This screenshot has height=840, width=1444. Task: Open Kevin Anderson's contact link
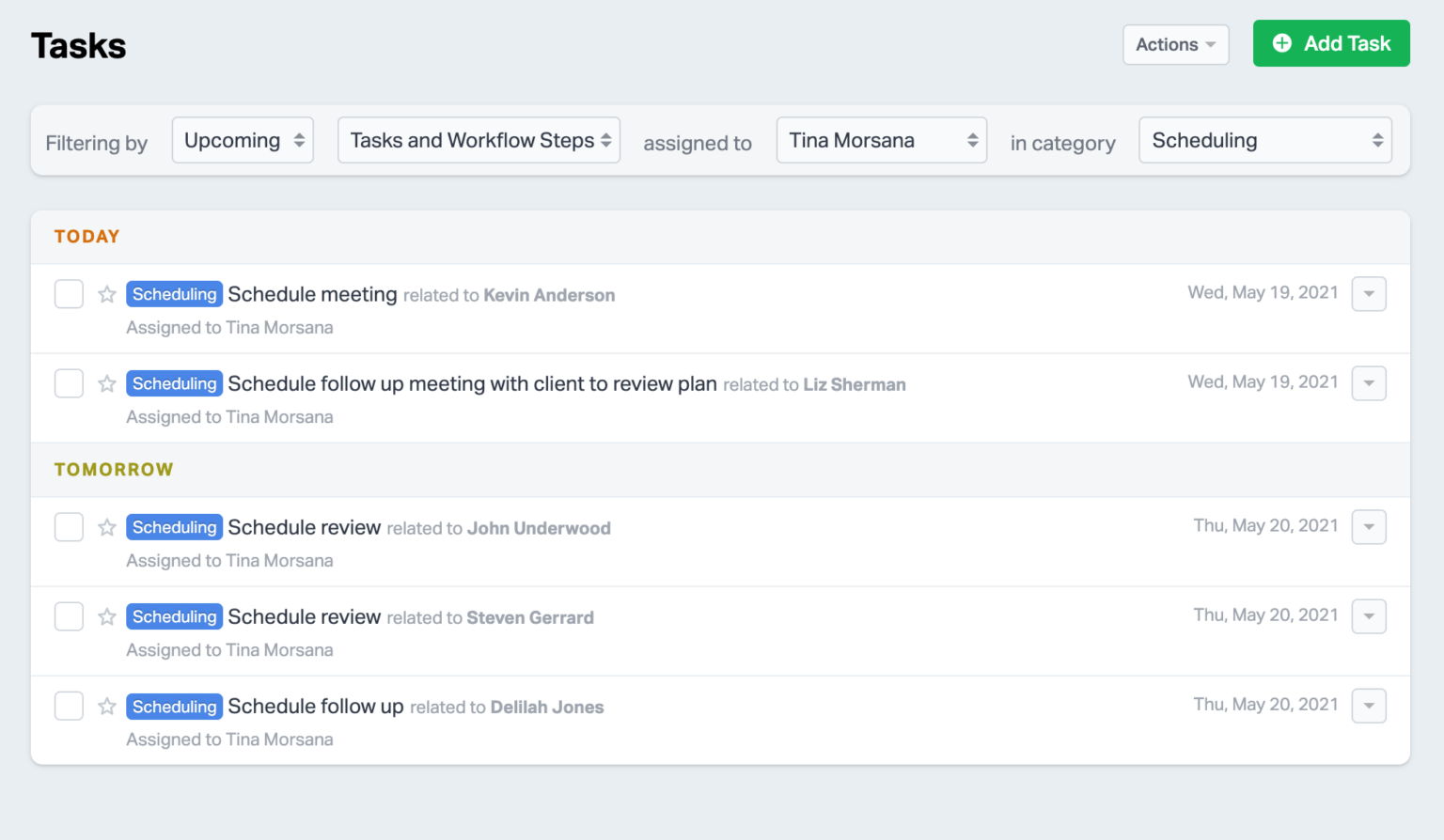[549, 295]
